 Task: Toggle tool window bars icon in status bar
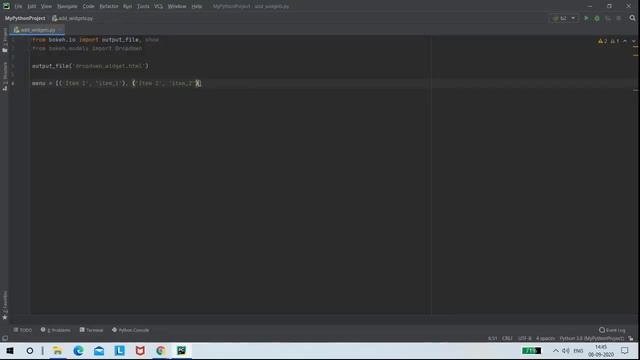(5, 338)
